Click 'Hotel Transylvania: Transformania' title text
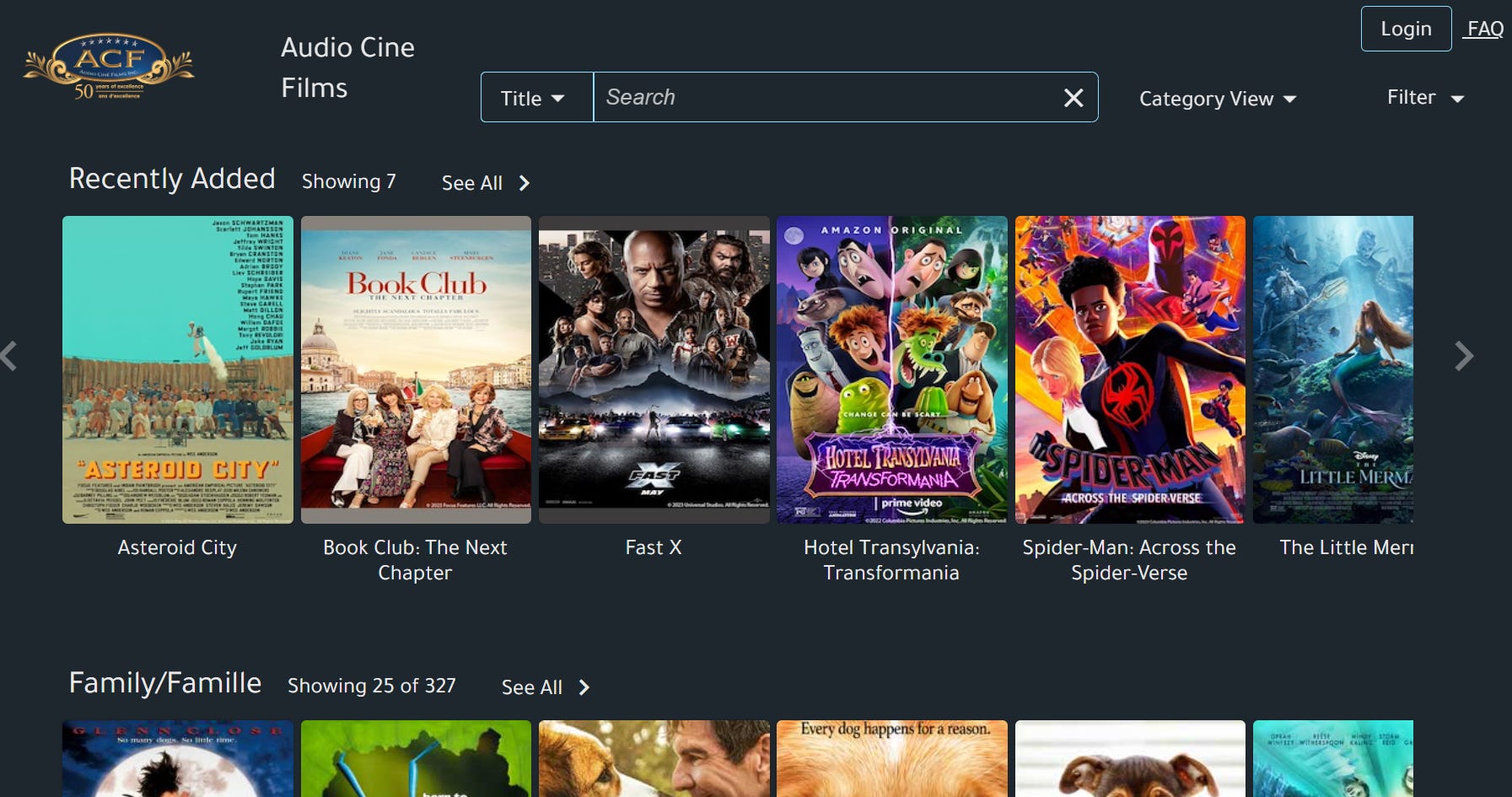 tap(891, 560)
